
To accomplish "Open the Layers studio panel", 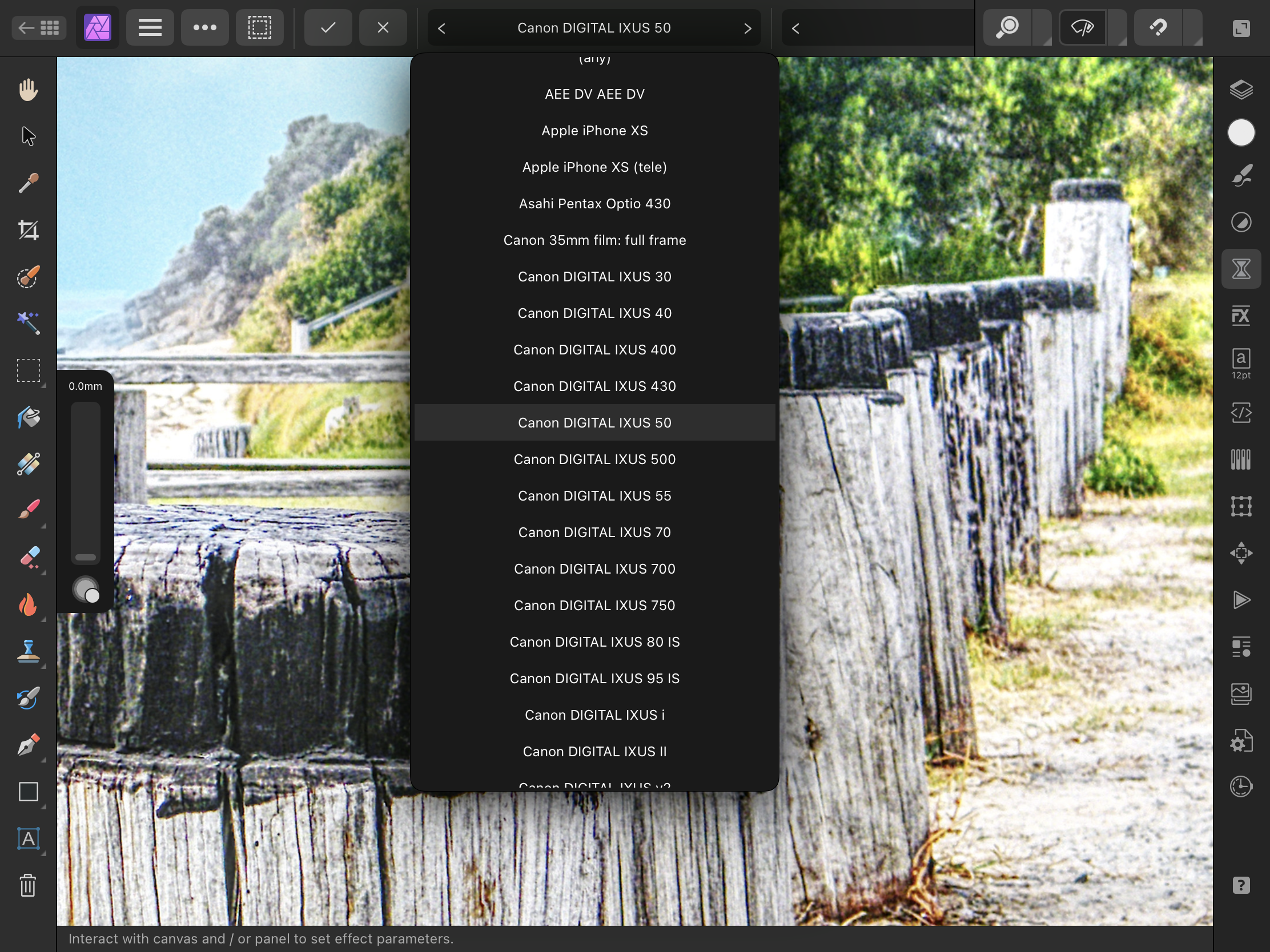I will pyautogui.click(x=1241, y=90).
